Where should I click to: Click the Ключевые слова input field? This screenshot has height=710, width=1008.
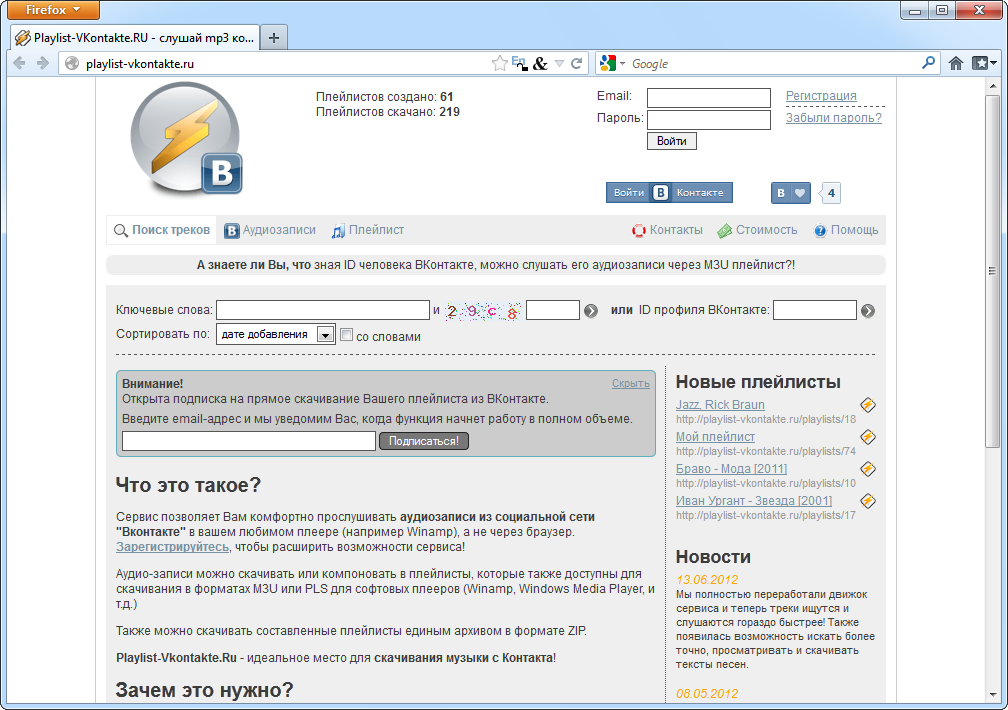323,310
